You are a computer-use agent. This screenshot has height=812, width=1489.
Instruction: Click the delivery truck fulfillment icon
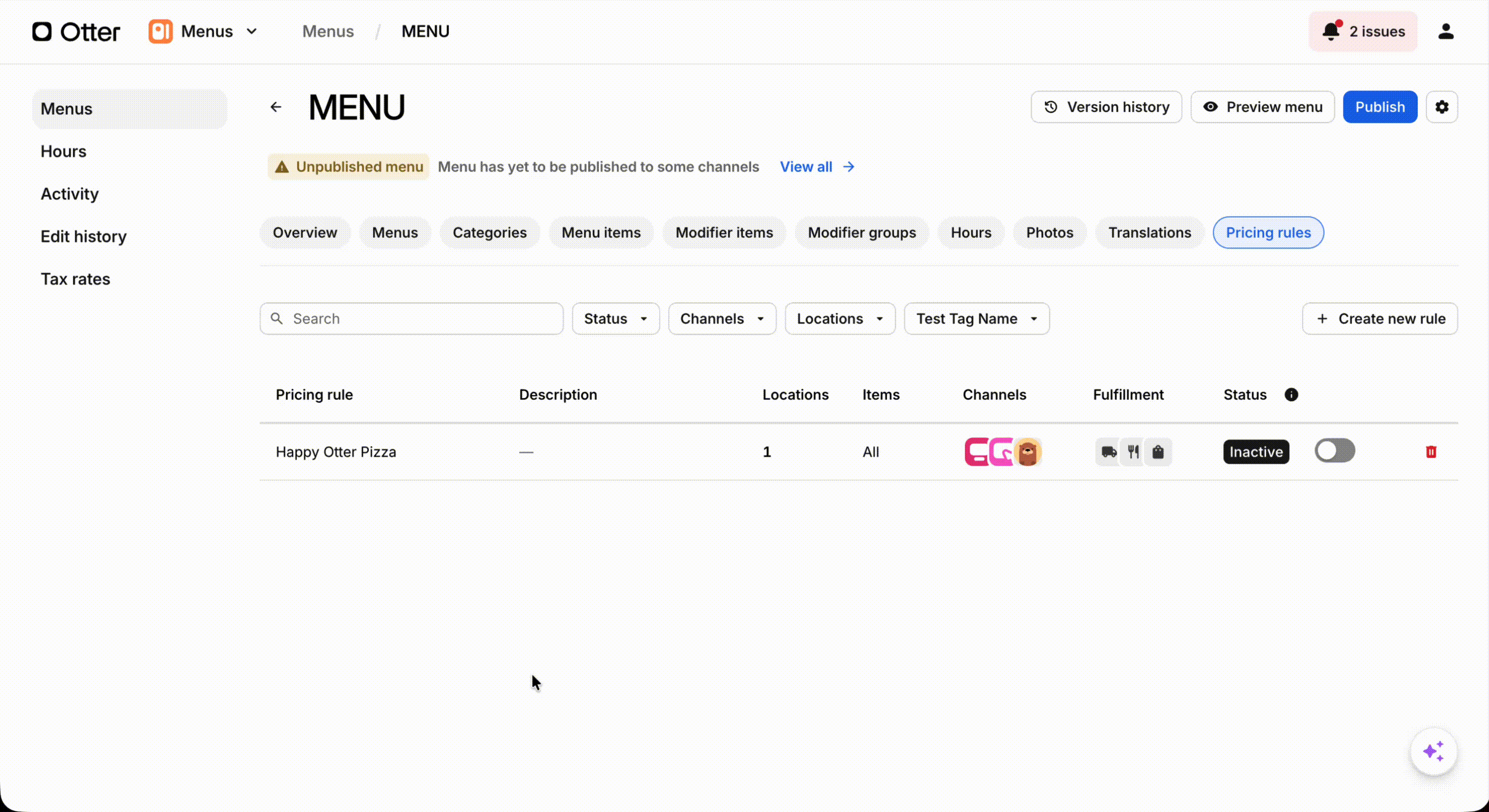tap(1108, 452)
